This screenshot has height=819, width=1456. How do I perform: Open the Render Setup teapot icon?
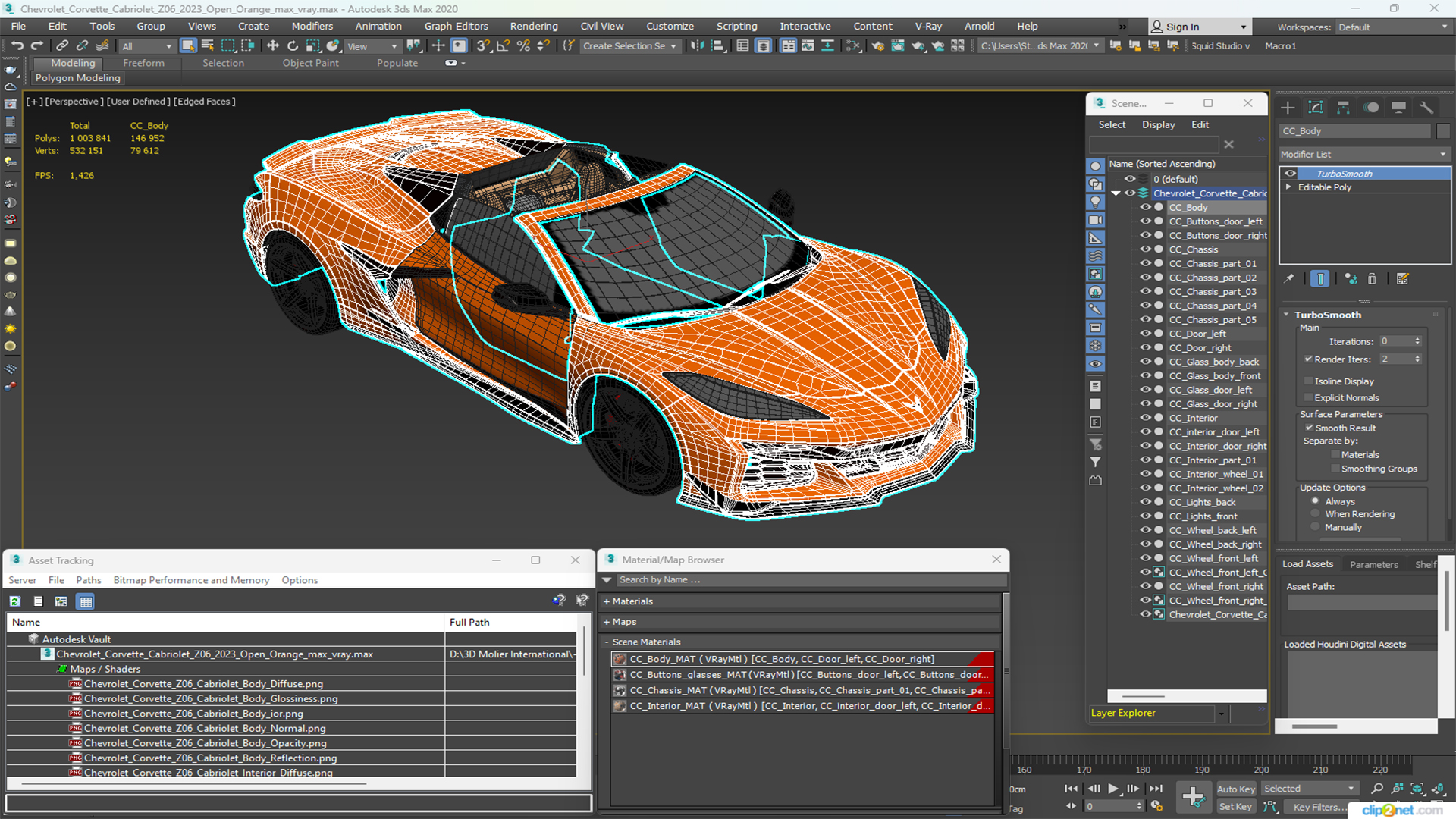coord(878,46)
